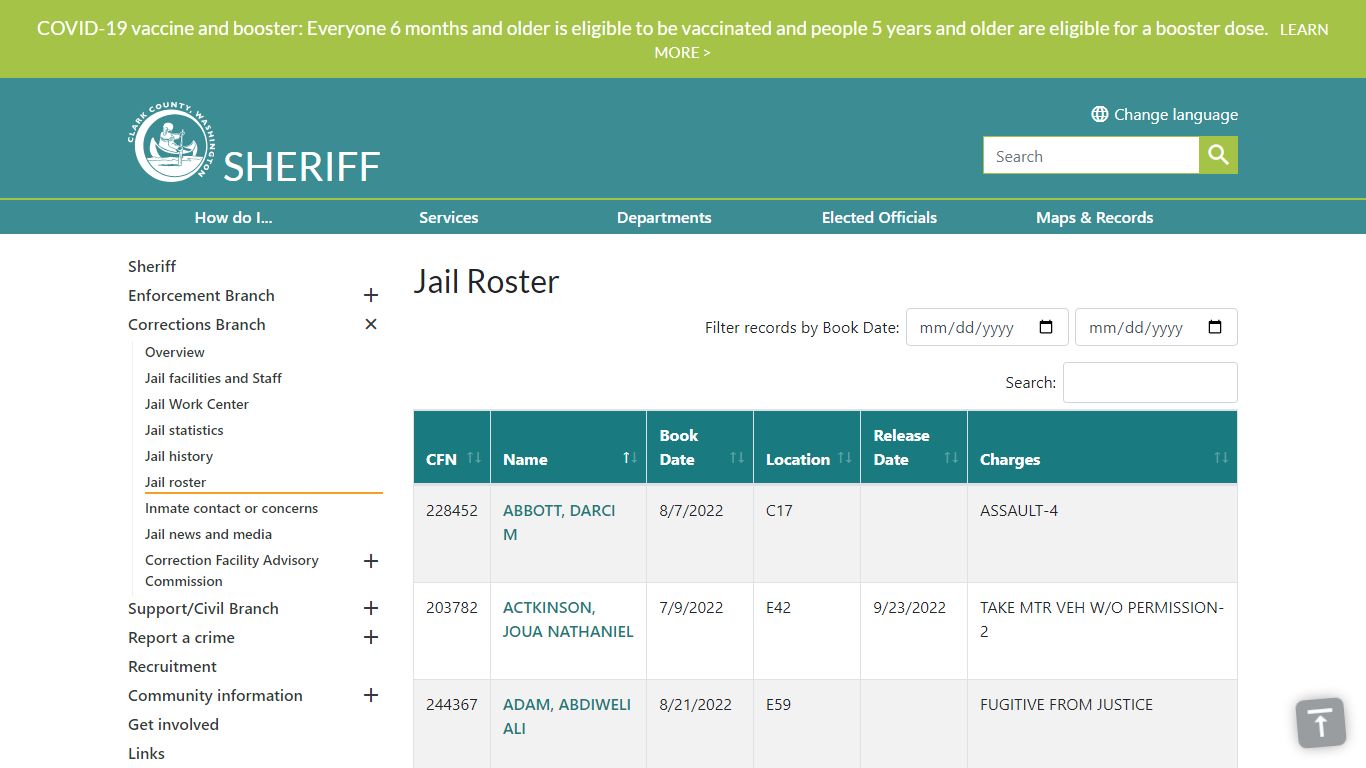Go to Sheriff sidebar link

point(152,266)
